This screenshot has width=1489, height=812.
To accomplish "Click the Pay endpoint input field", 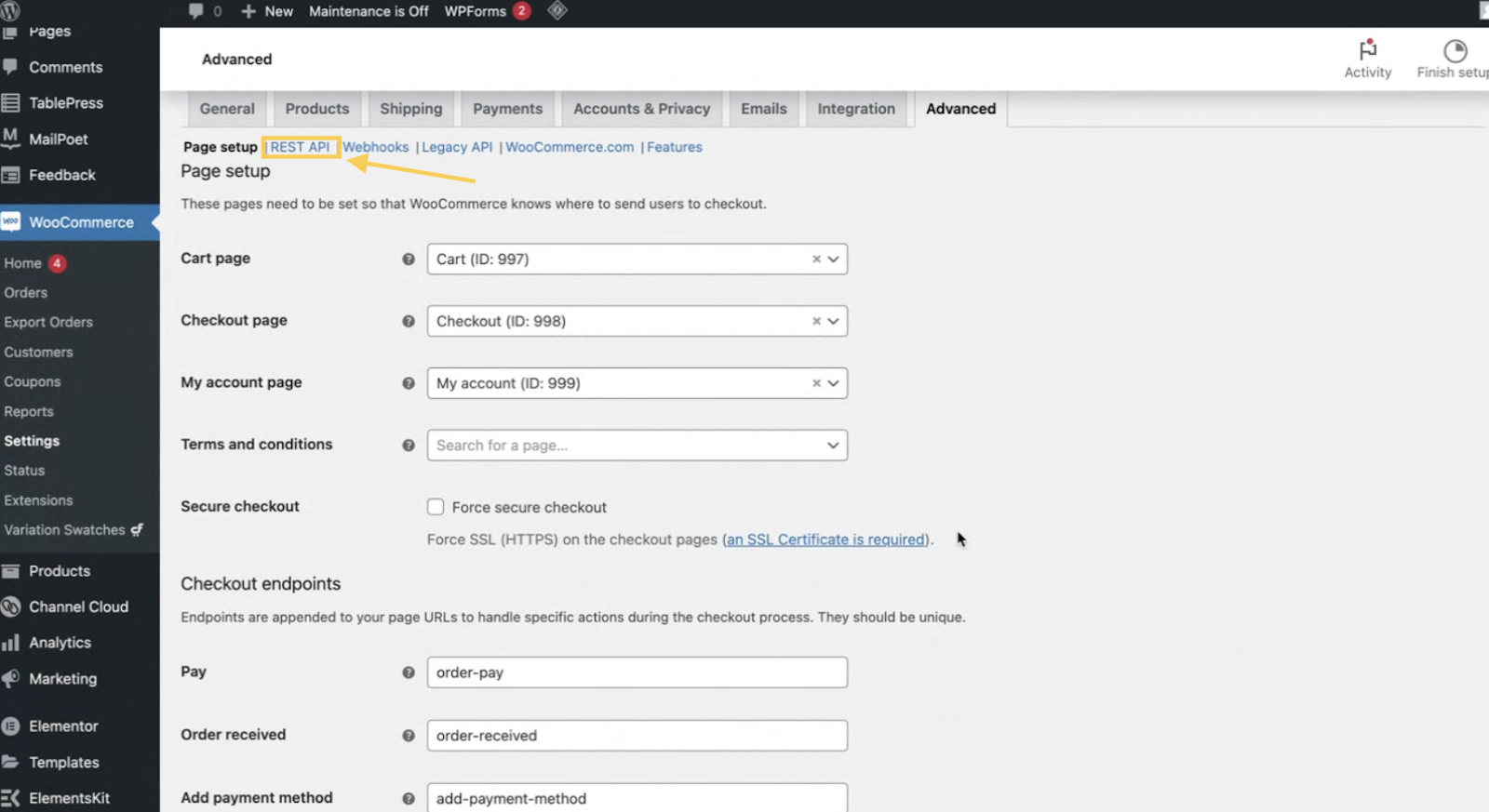I will tap(637, 672).
